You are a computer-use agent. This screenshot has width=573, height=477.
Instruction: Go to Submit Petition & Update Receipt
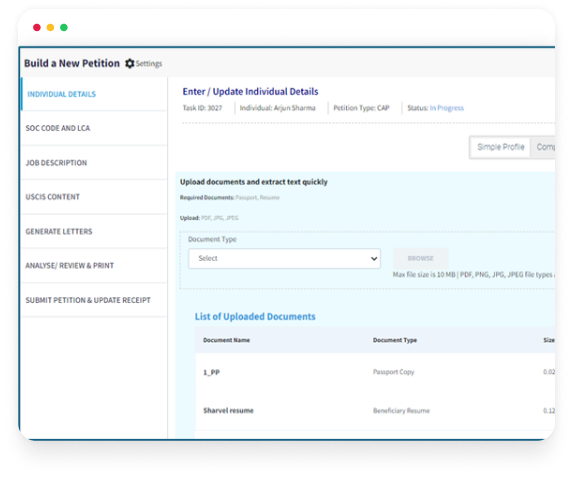point(94,300)
